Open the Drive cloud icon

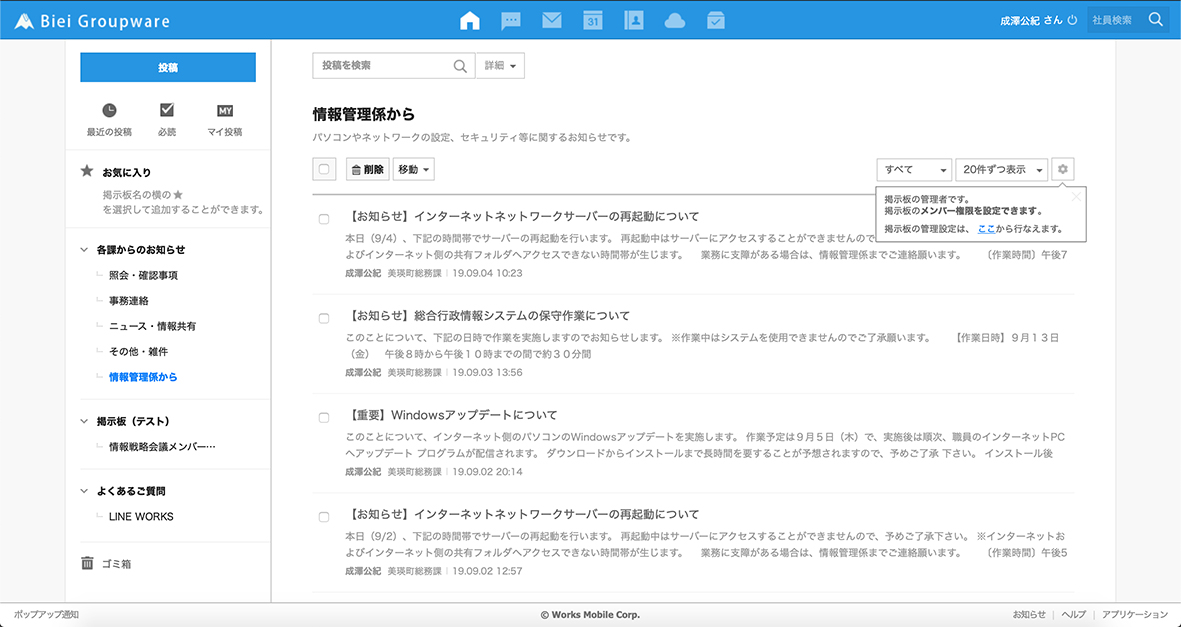click(674, 20)
